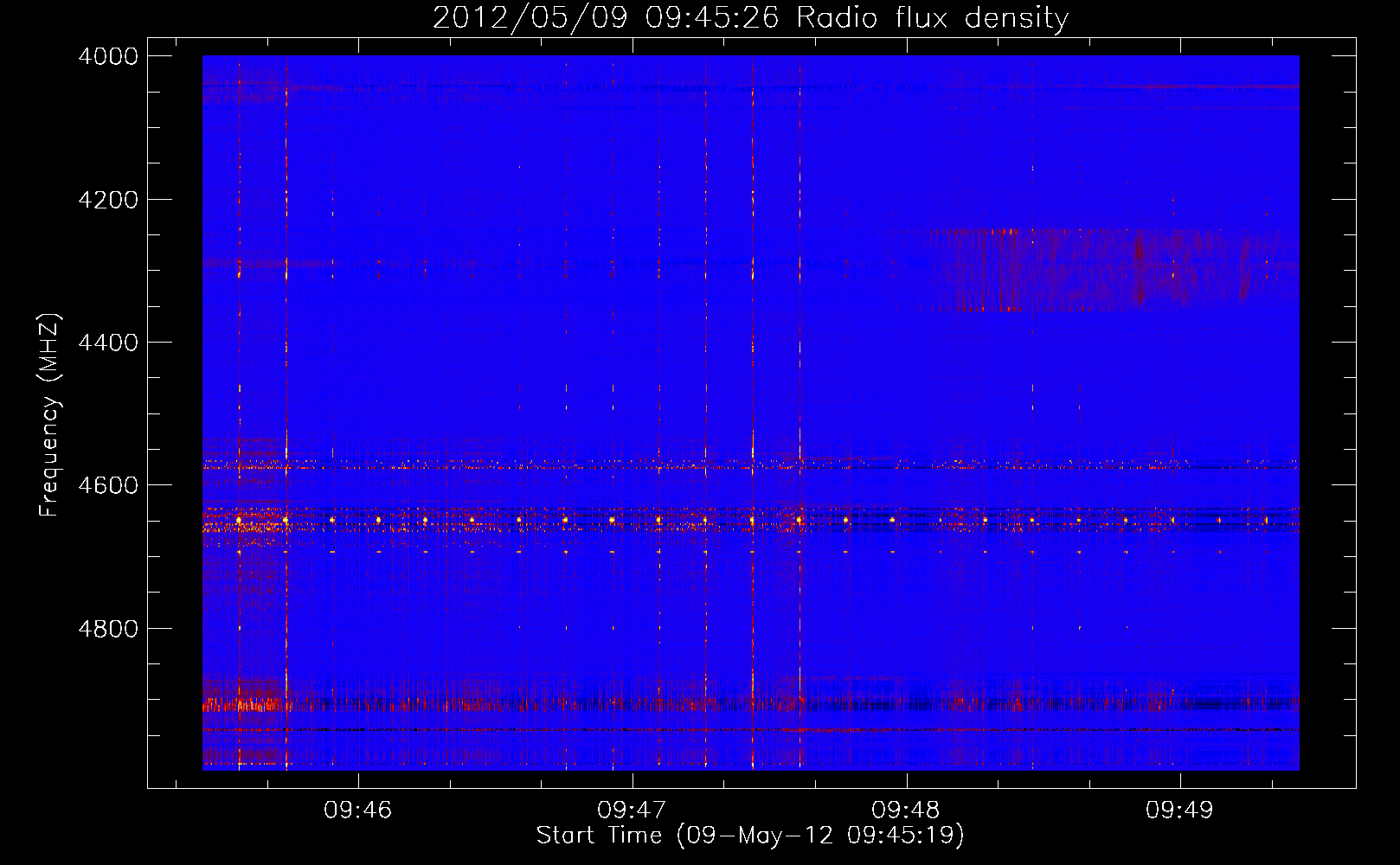The image size is (1400, 865).
Task: Click the 09:48 time tick label
Action: 906,811
